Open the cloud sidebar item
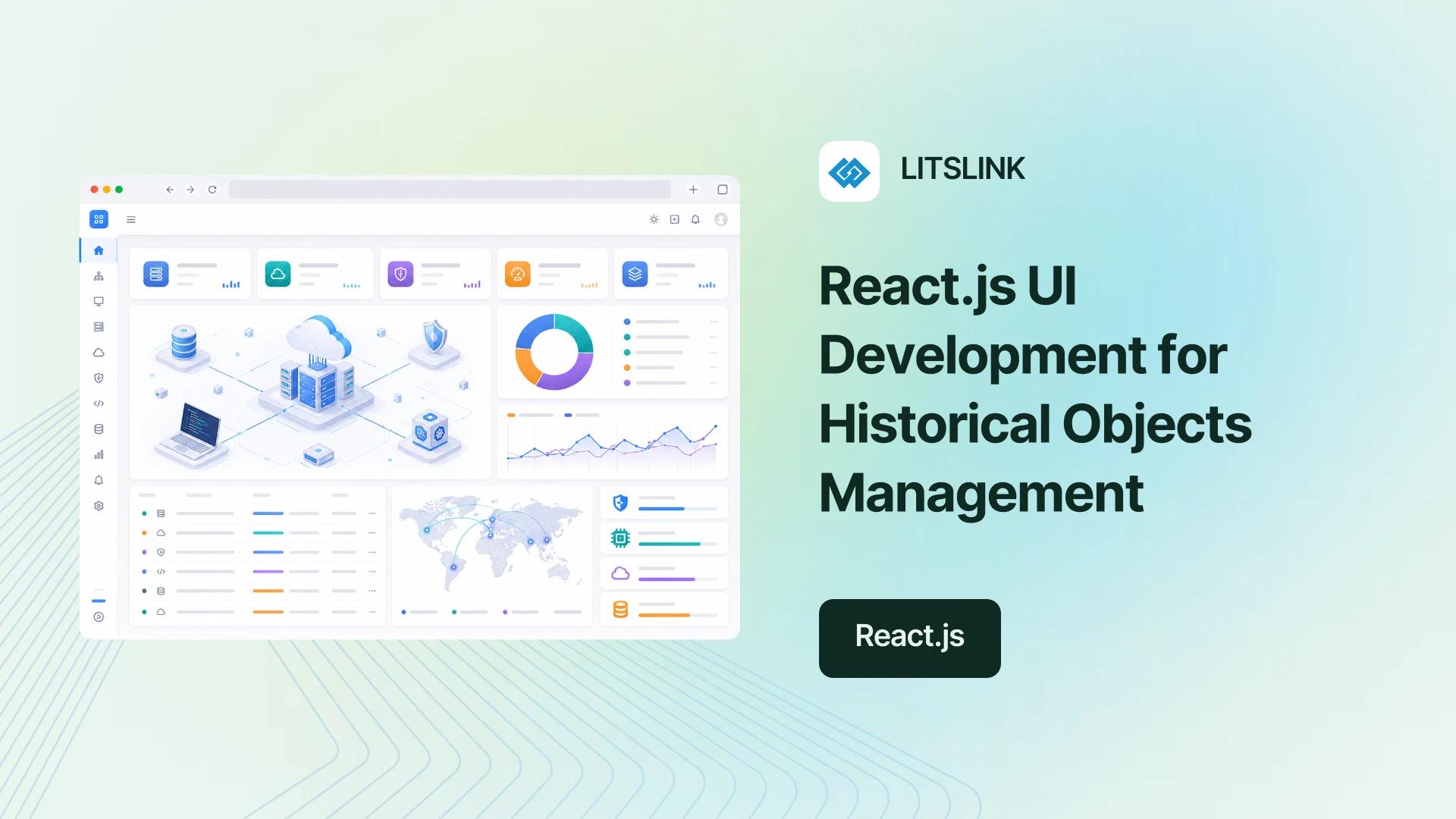 pyautogui.click(x=99, y=353)
